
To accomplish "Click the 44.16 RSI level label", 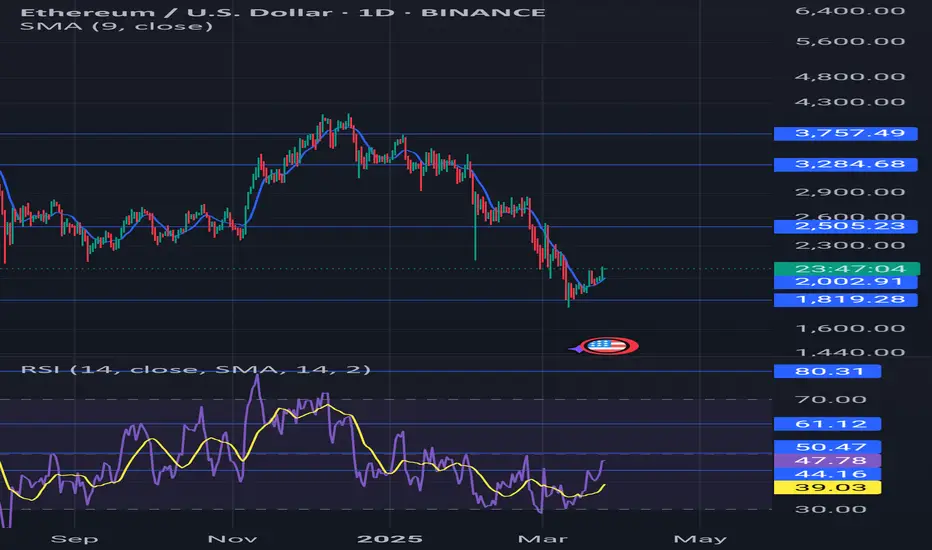I will (x=827, y=474).
